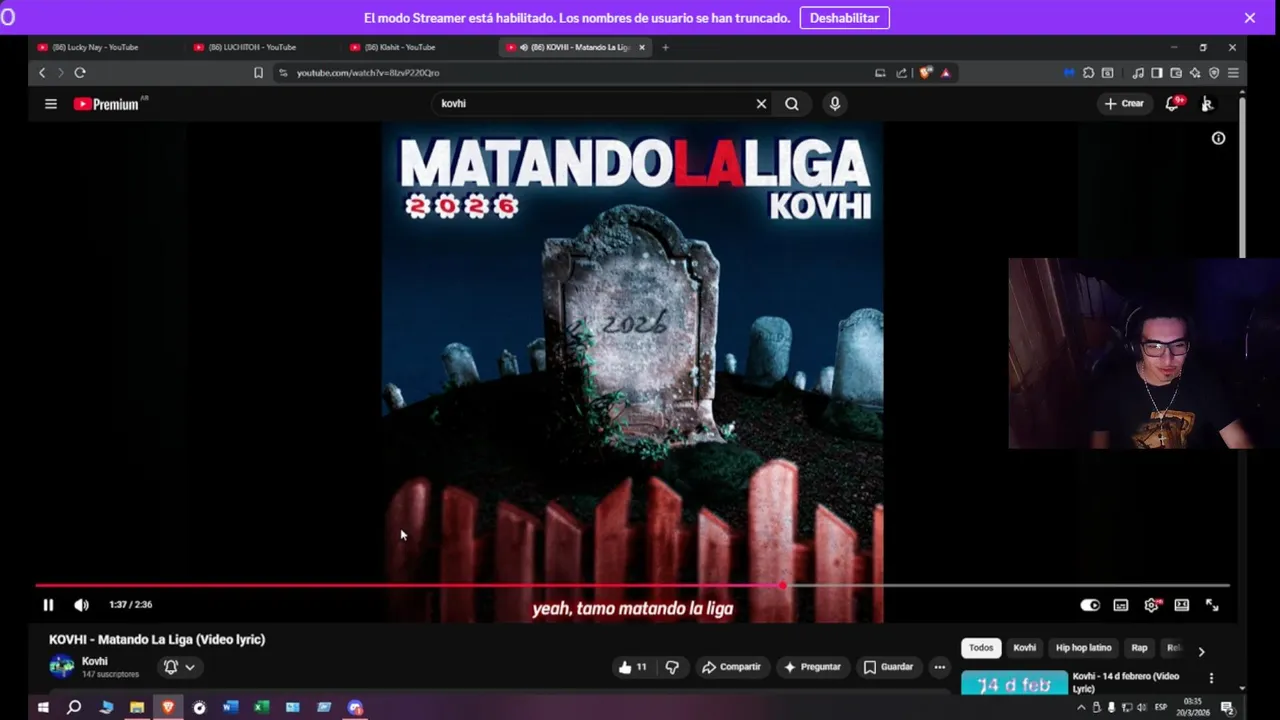Open the browser main hamburger menu
1280x720 pixels.
point(1233,73)
